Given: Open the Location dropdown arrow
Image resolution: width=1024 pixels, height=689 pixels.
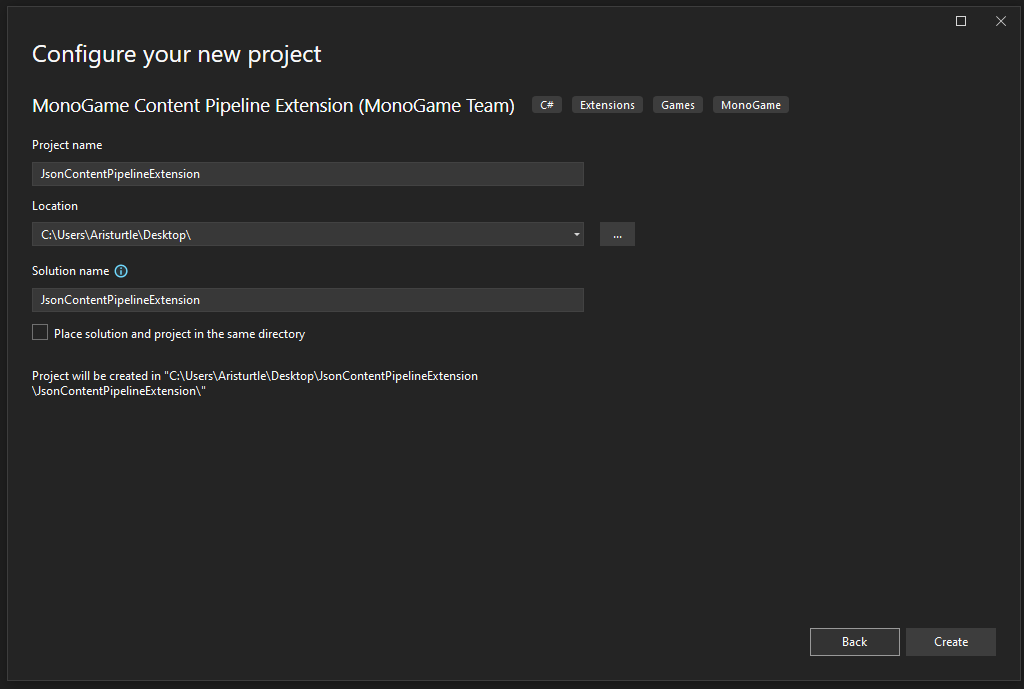Looking at the screenshot, I should 577,234.
